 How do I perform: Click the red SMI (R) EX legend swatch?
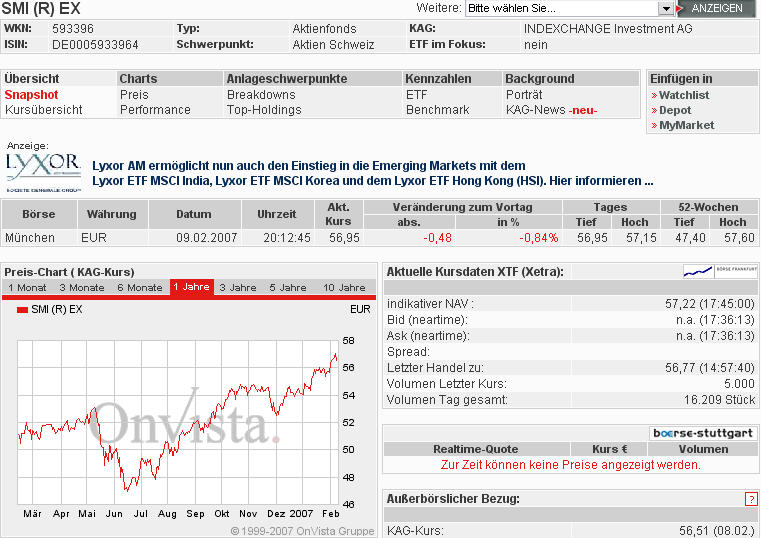(x=22, y=310)
